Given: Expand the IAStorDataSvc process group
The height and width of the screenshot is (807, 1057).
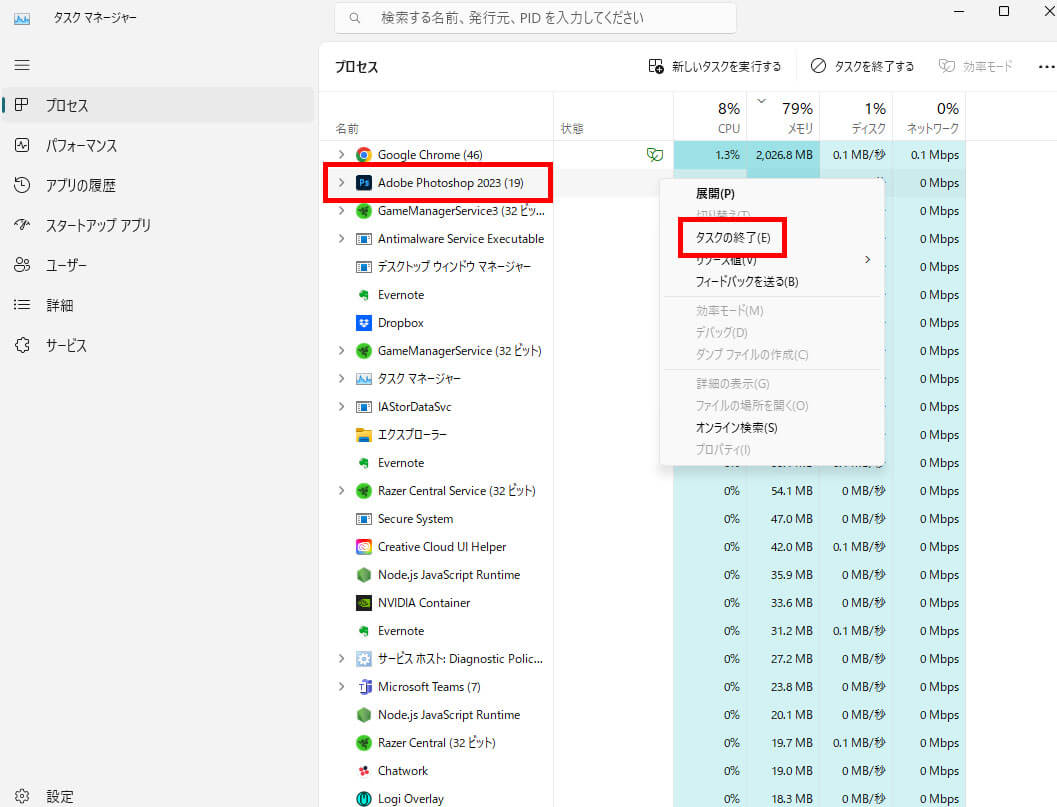Looking at the screenshot, I should (341, 407).
